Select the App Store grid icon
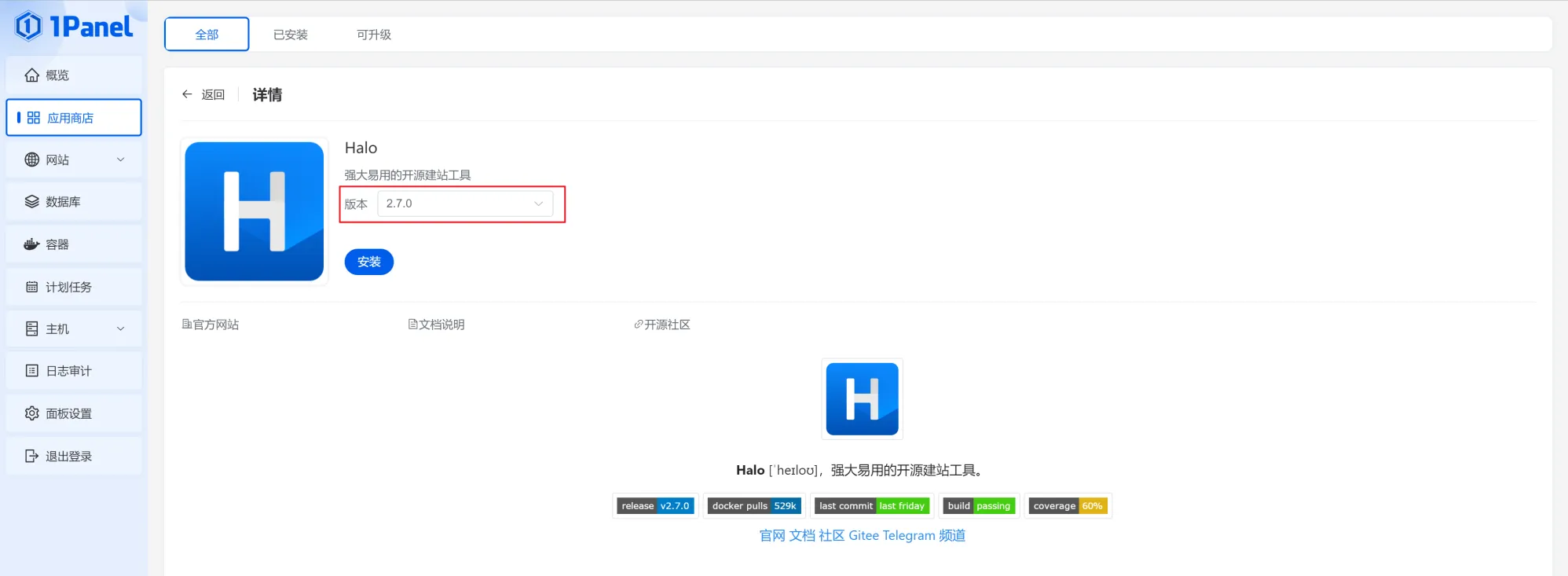The width and height of the screenshot is (1568, 576). (33, 118)
